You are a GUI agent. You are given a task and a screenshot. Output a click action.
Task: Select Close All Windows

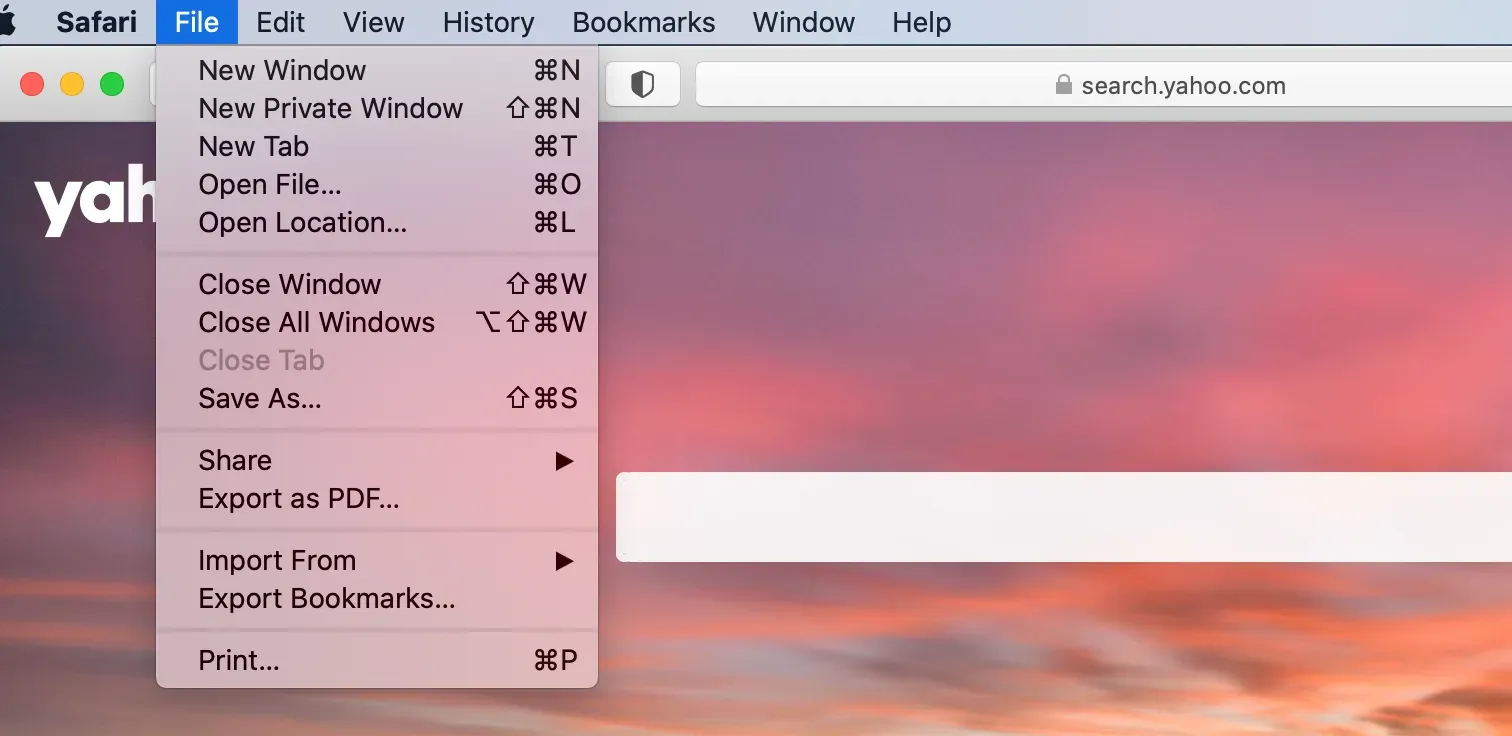(x=377, y=322)
